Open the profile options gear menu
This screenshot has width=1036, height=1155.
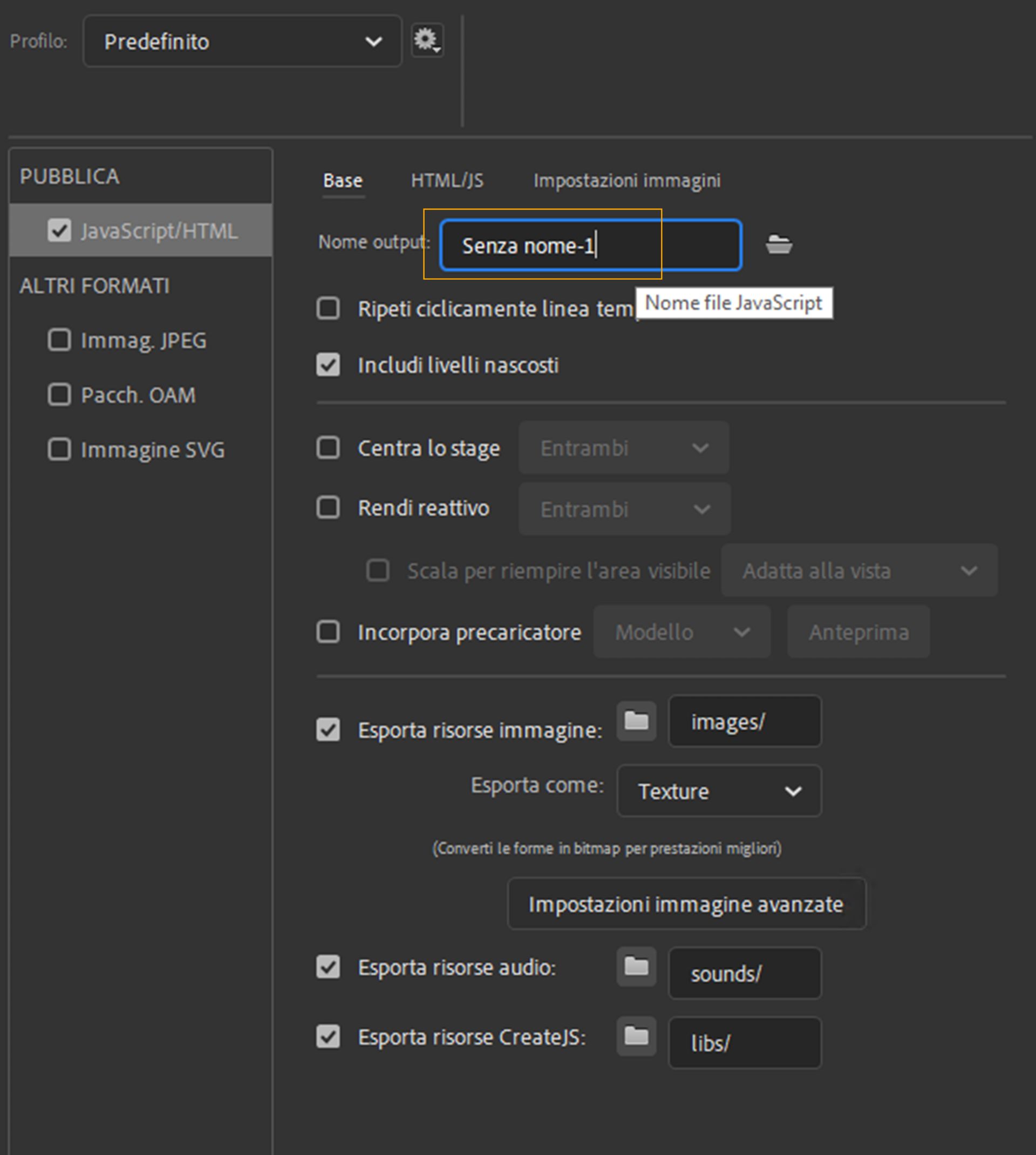[x=427, y=40]
